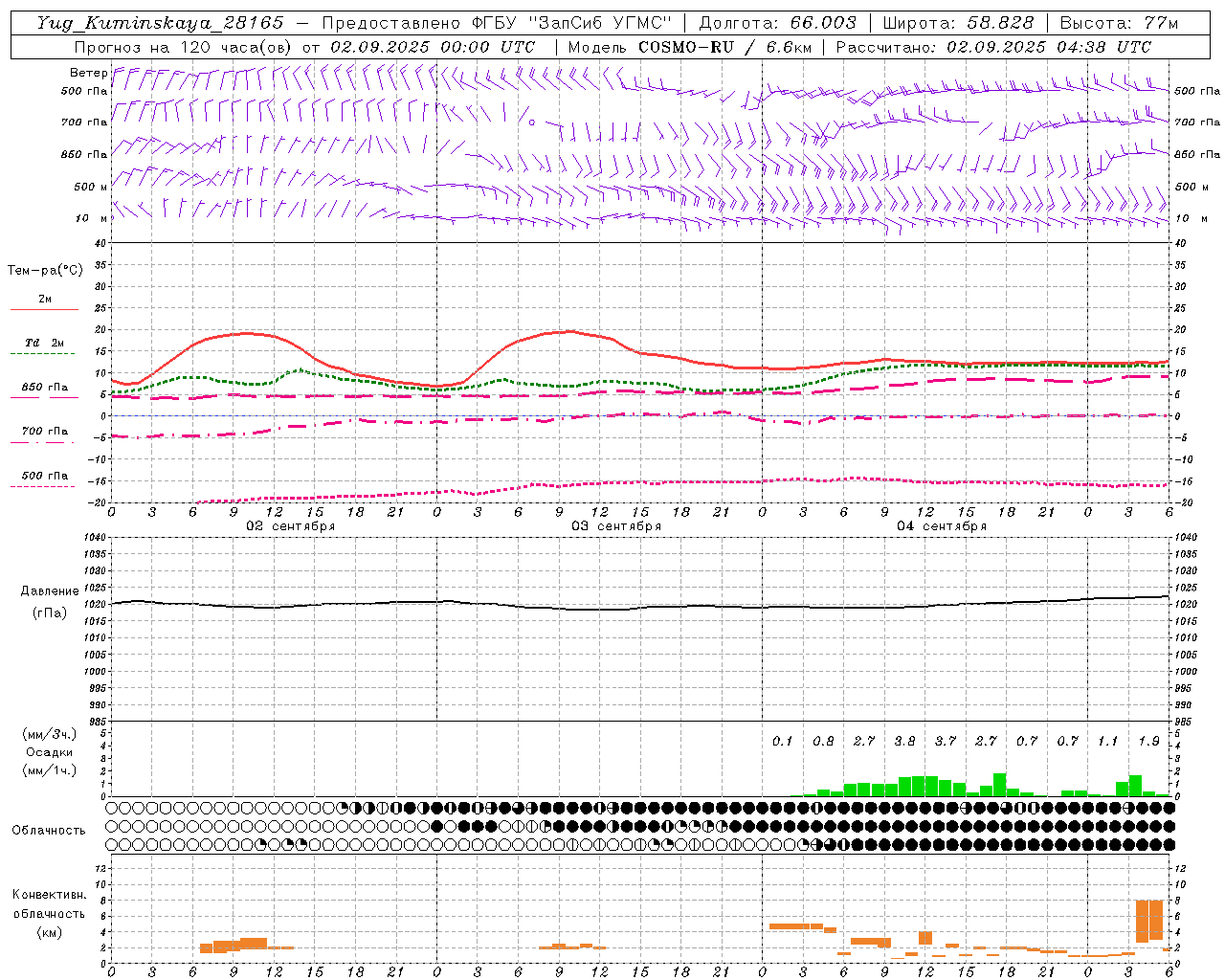Click the date label "02 сентября"
This screenshot has height=980, width=1225.
point(291,526)
